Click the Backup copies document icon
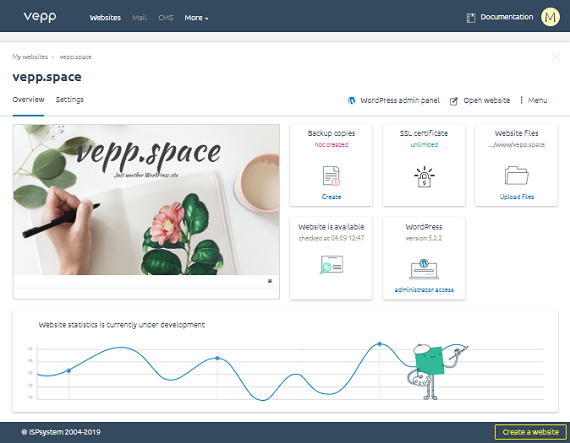The image size is (570, 443). point(331,176)
